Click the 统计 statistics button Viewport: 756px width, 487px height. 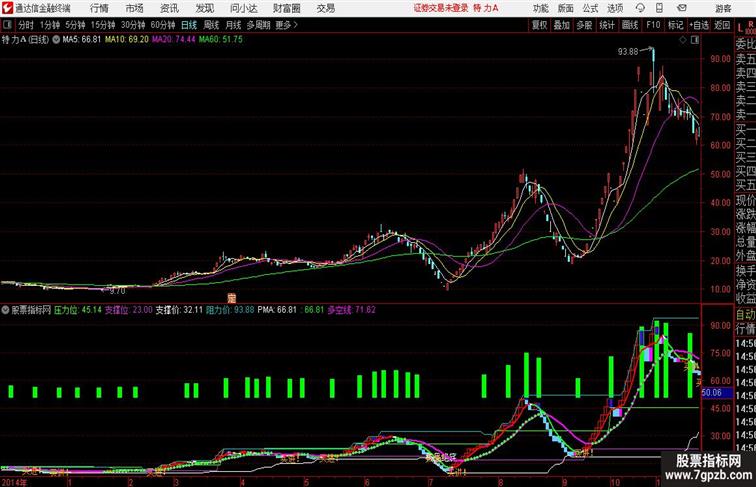607,25
